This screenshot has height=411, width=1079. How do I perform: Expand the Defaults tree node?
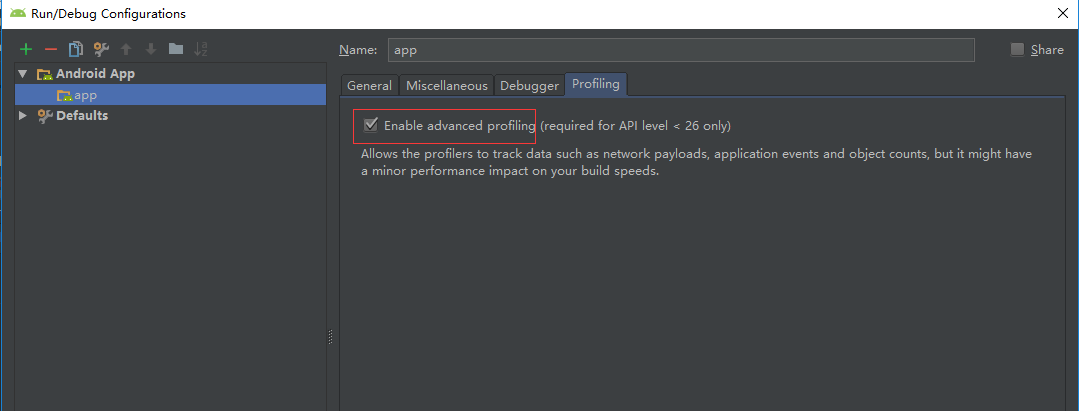(23, 116)
